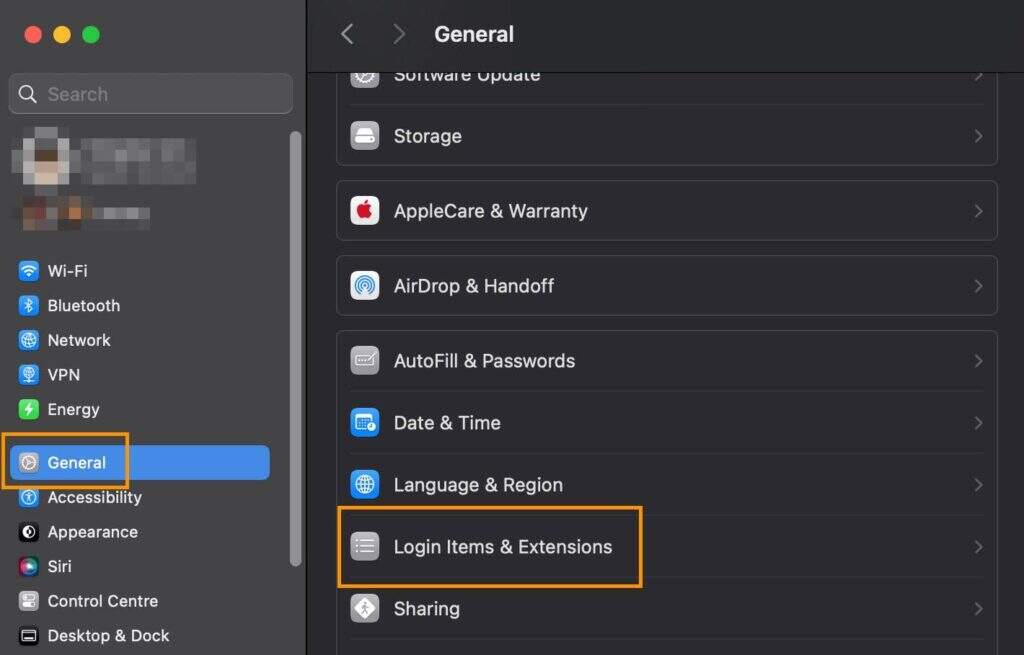
Task: Click the AirDrop & Handoff icon
Action: [x=365, y=286]
